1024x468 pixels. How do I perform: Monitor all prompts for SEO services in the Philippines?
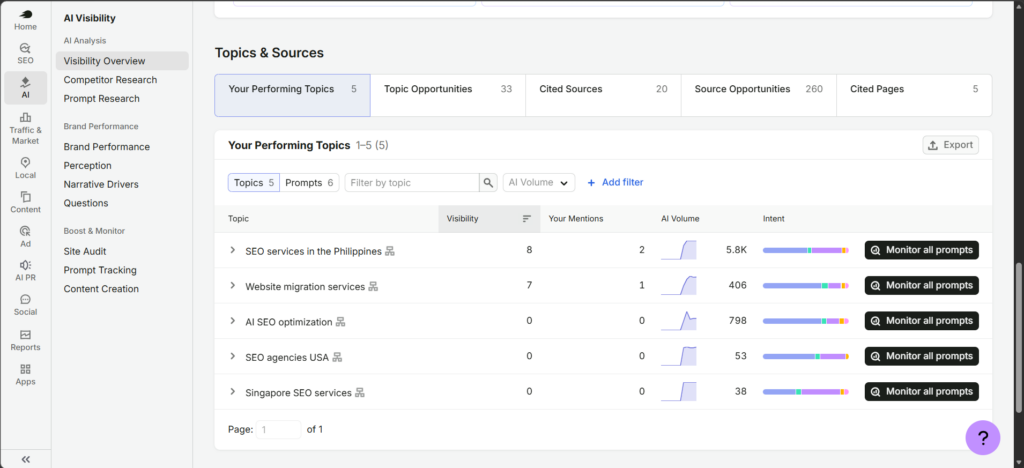(921, 250)
